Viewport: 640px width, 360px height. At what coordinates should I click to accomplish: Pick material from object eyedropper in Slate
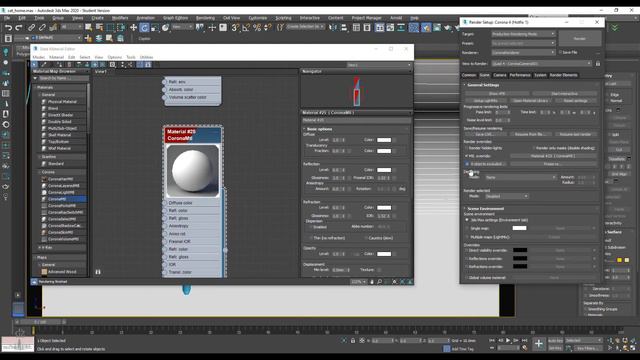coord(43,64)
